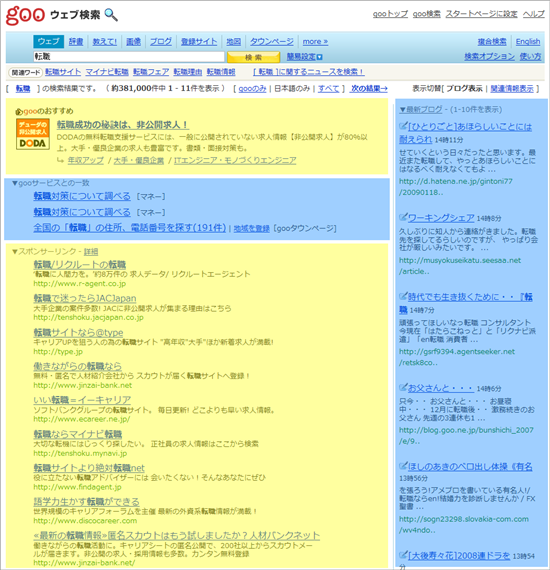Click related word マイナビ転職
Image resolution: width=550 pixels, height=570 pixels.
(x=107, y=72)
